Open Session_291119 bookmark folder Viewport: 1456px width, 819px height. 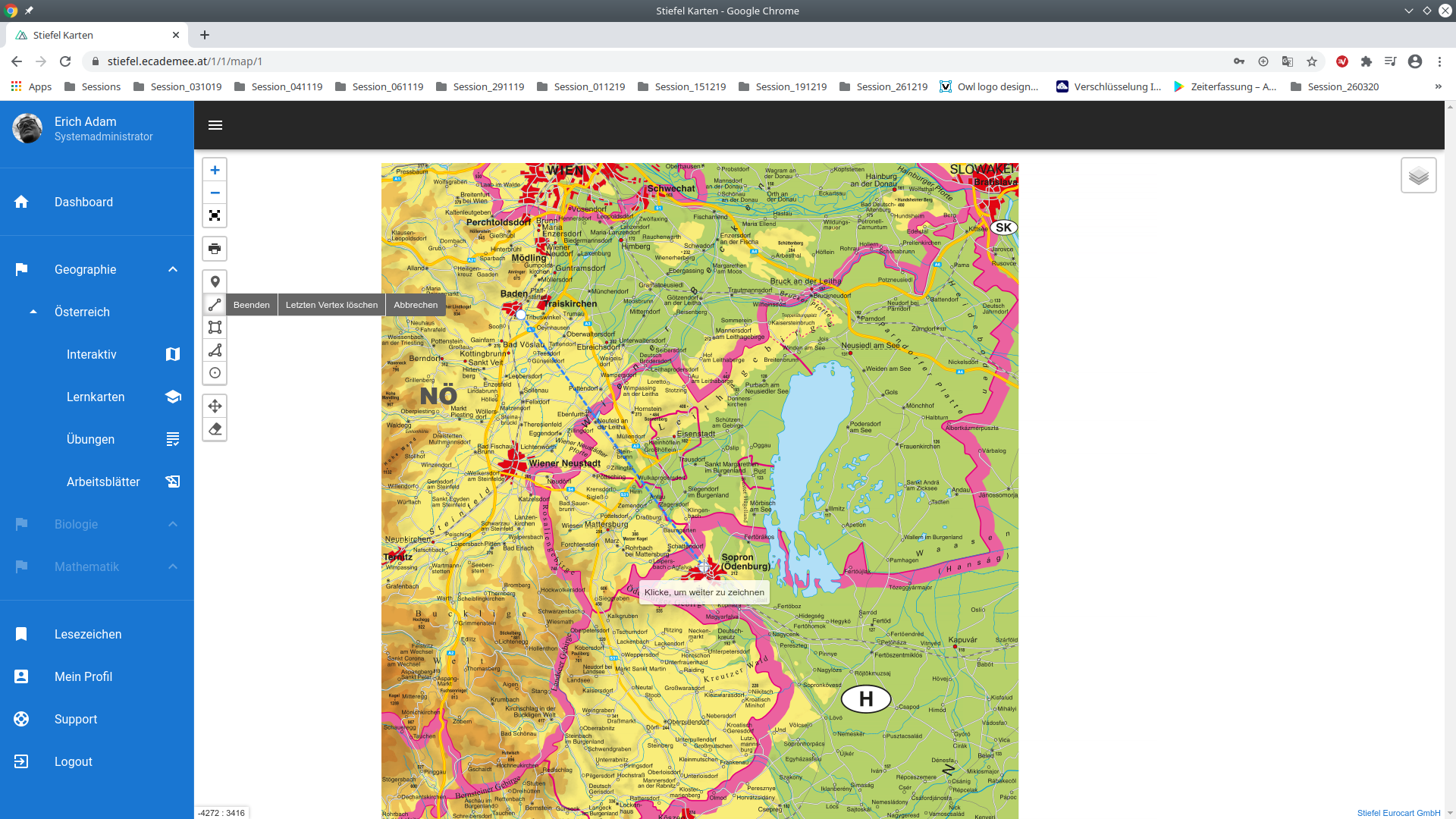click(x=480, y=86)
